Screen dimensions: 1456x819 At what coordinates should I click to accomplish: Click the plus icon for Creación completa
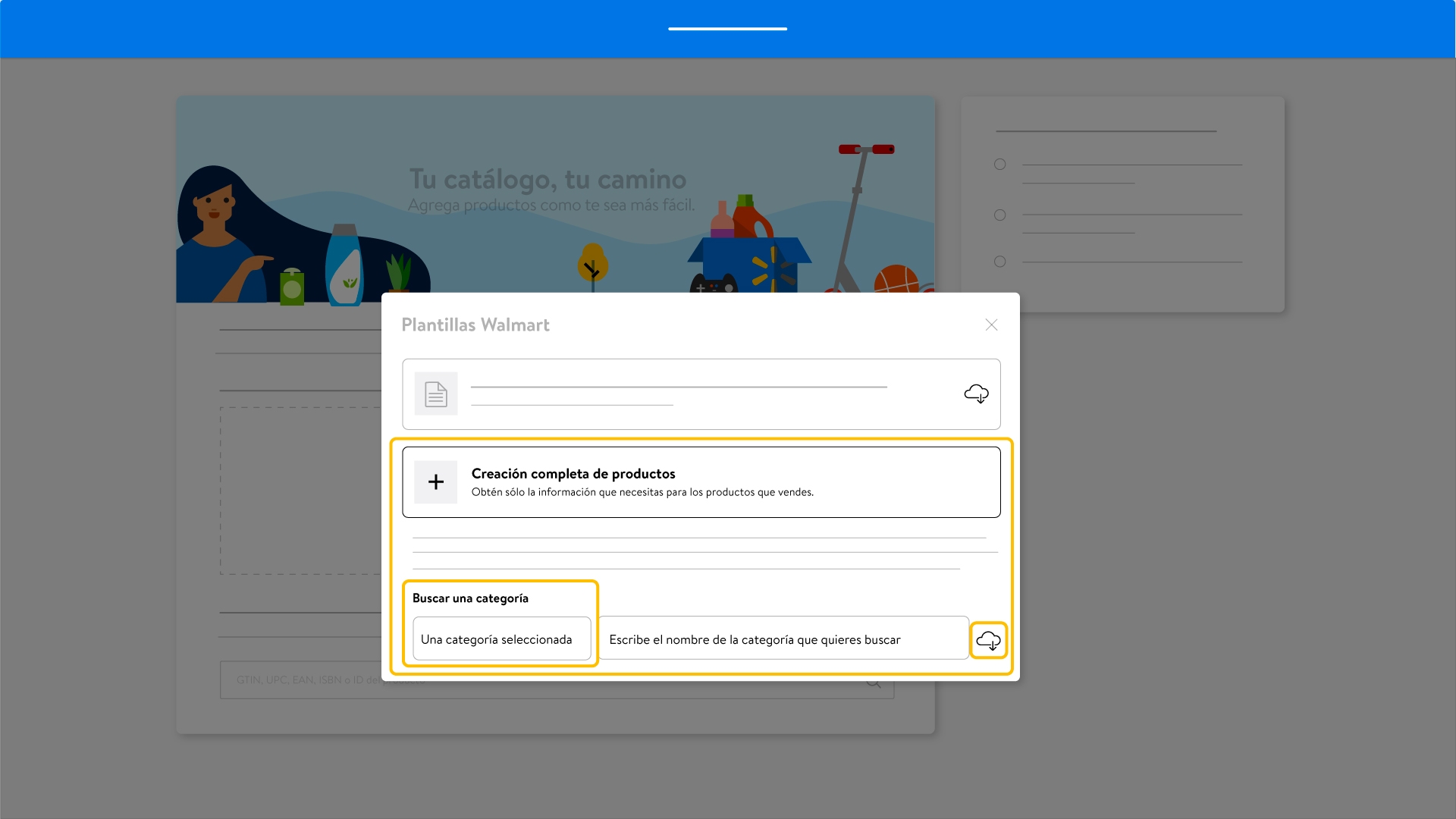pos(436,482)
